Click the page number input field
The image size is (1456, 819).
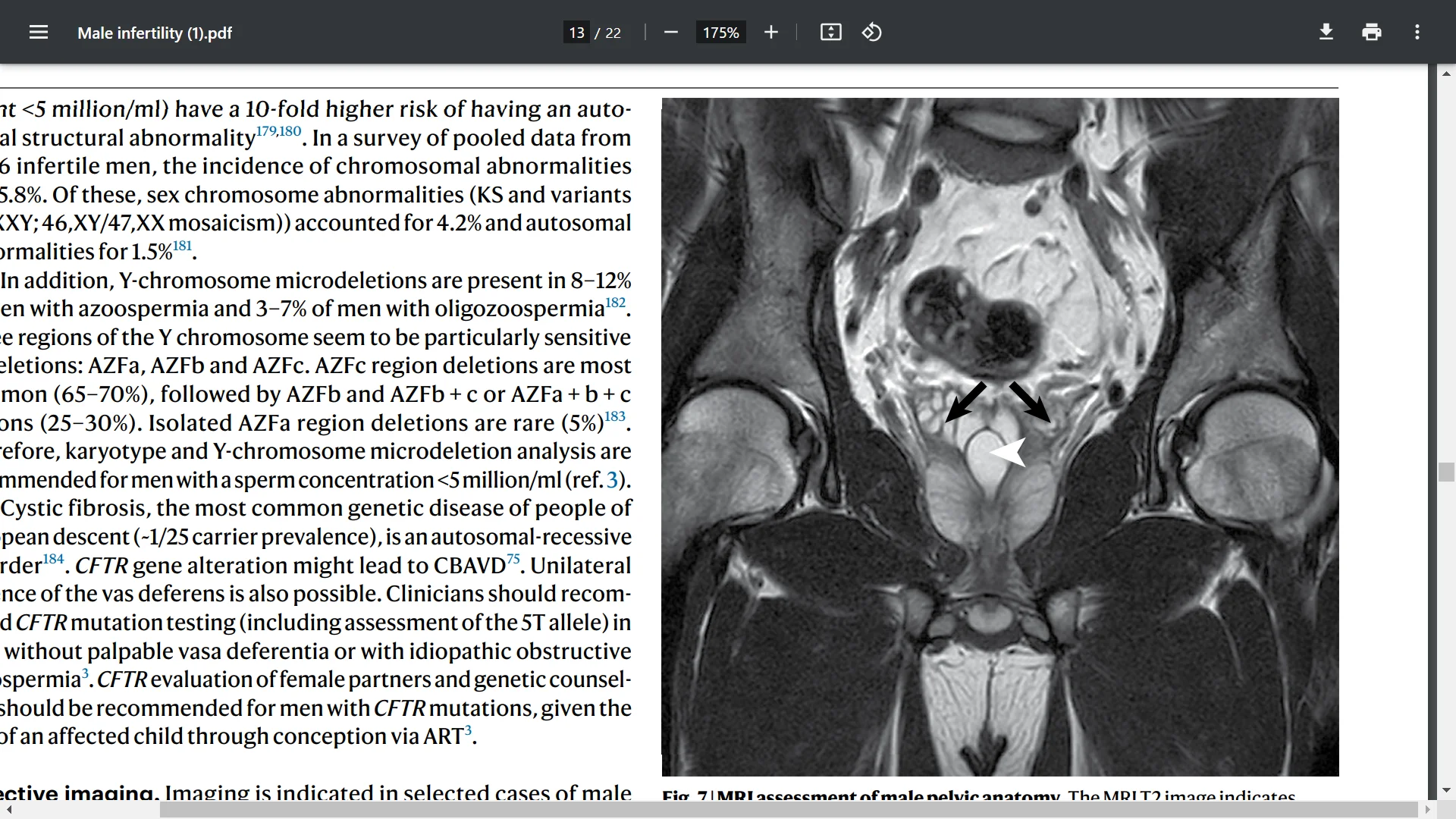click(576, 33)
